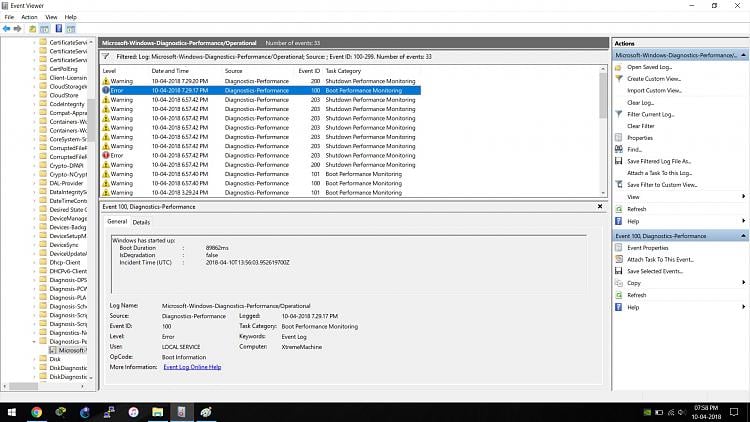Switch to the Details tab
The height and width of the screenshot is (422, 750).
click(141, 222)
